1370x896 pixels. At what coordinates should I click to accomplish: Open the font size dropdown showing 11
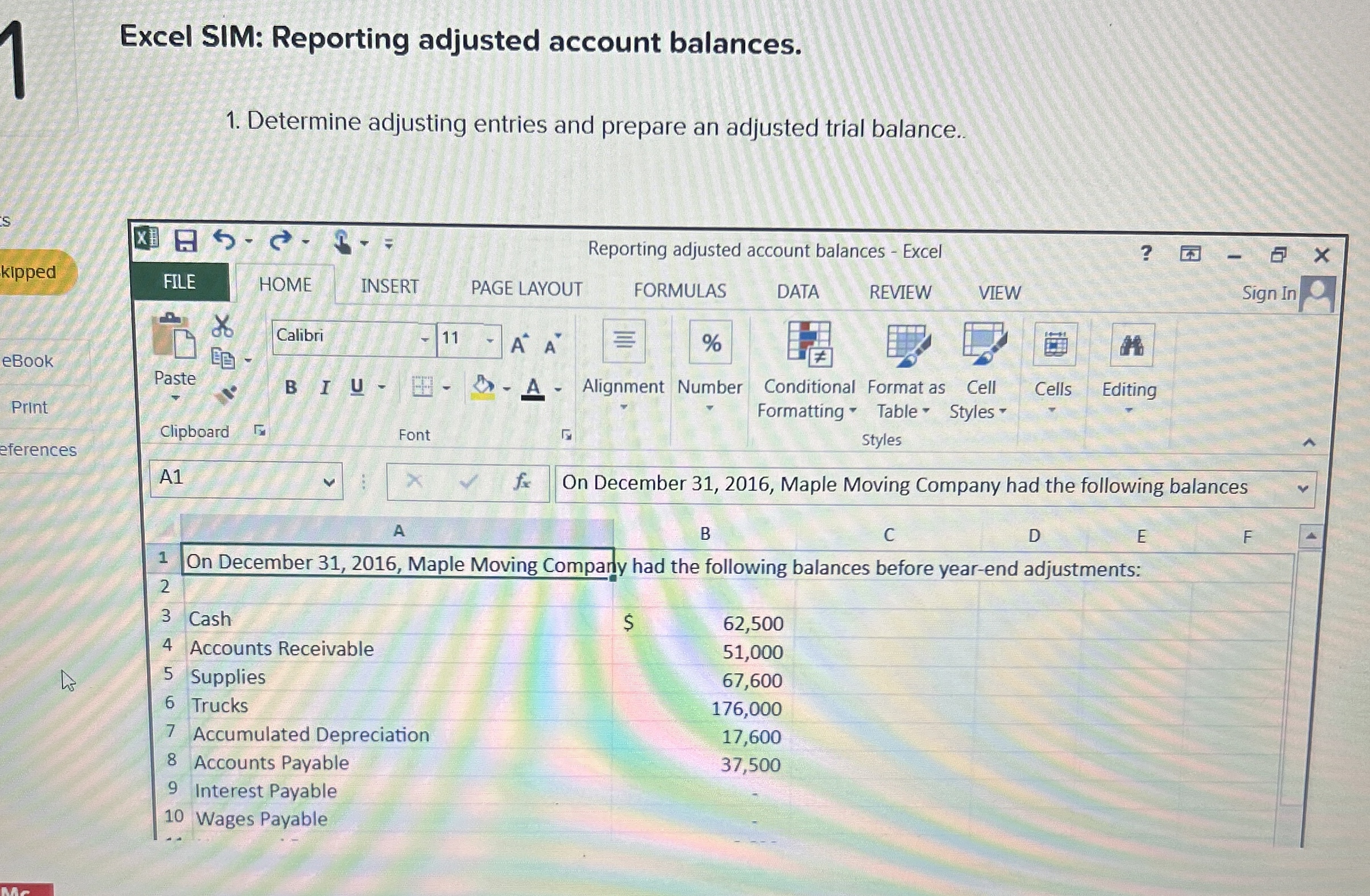pos(489,340)
